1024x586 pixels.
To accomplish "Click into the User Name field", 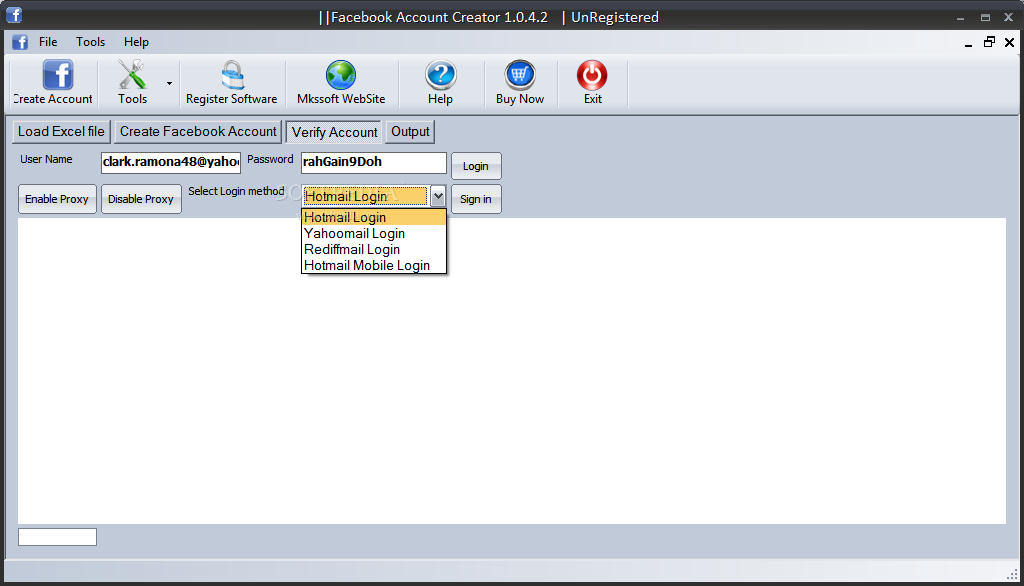I will point(171,163).
